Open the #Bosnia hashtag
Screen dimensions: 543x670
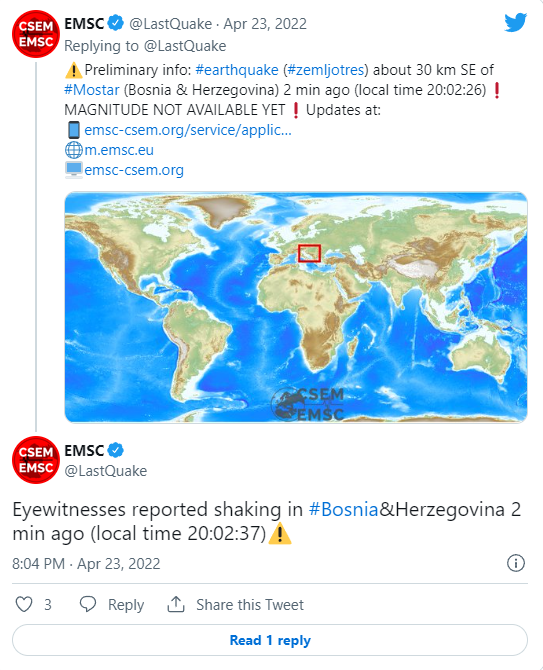point(343,509)
